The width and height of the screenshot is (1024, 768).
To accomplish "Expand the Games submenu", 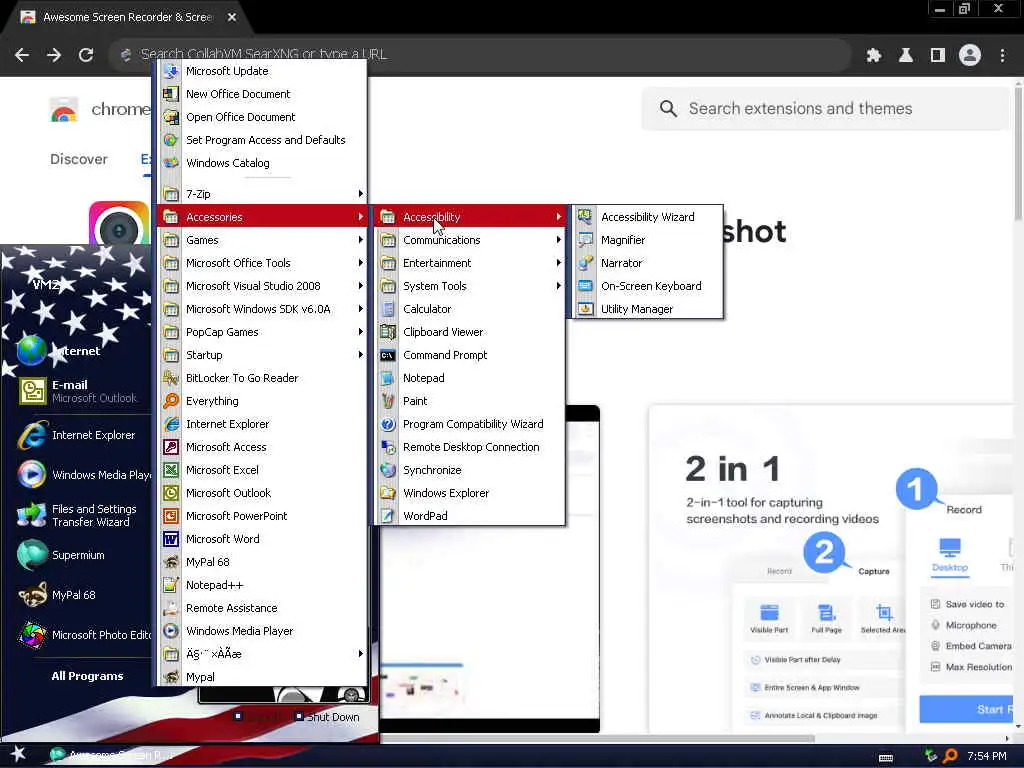I will pos(263,240).
